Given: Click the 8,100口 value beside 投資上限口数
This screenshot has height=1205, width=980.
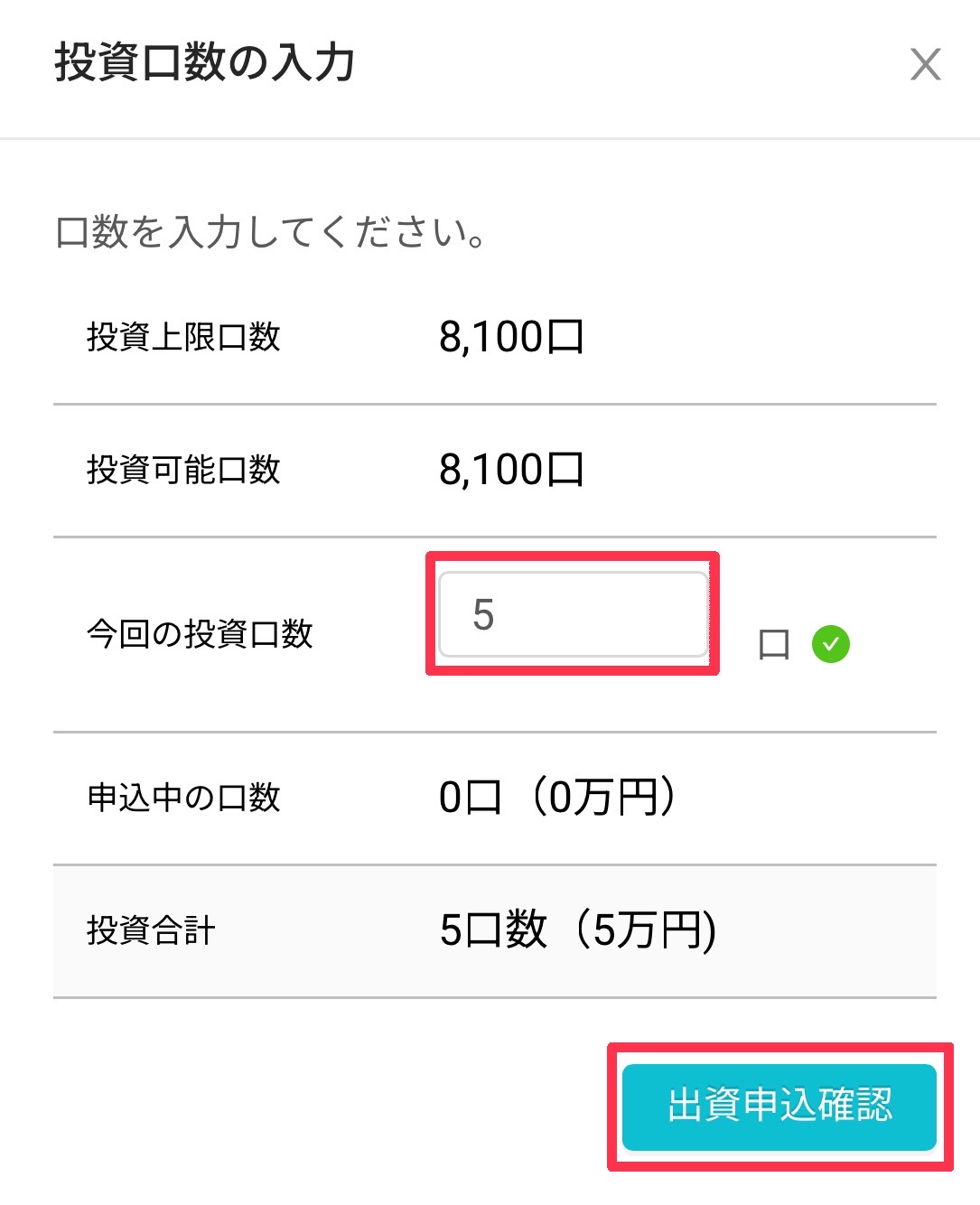Looking at the screenshot, I should pyautogui.click(x=511, y=337).
